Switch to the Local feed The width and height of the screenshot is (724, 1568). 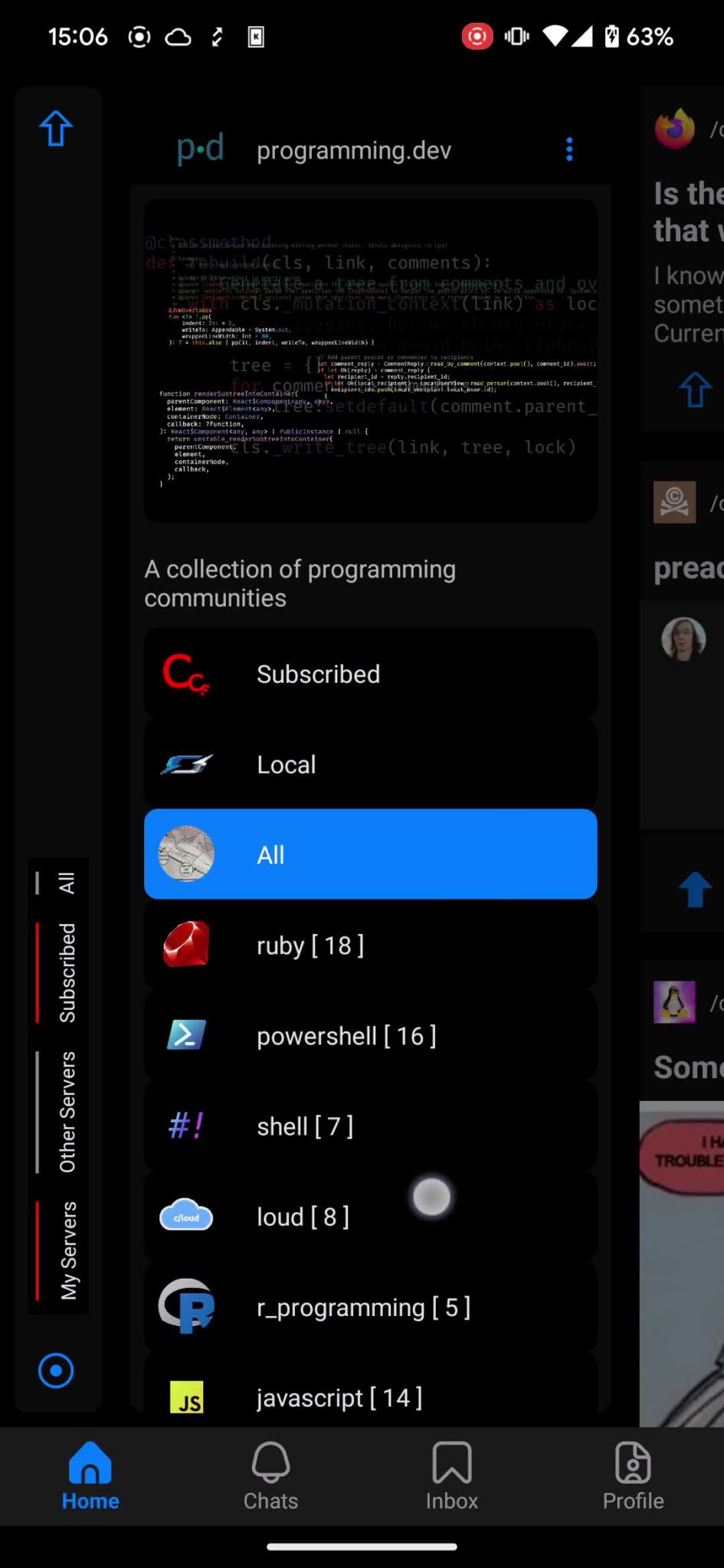(x=371, y=763)
